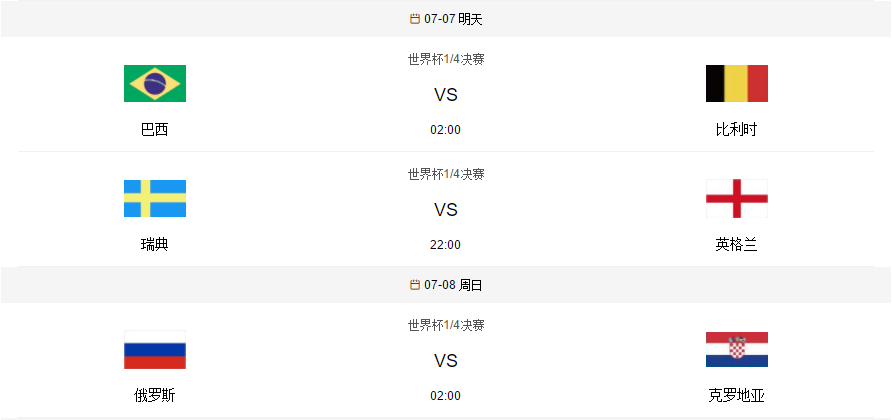Click VS in the Sweden–England match
Image resolution: width=892 pixels, height=420 pixels.
pyautogui.click(x=446, y=211)
